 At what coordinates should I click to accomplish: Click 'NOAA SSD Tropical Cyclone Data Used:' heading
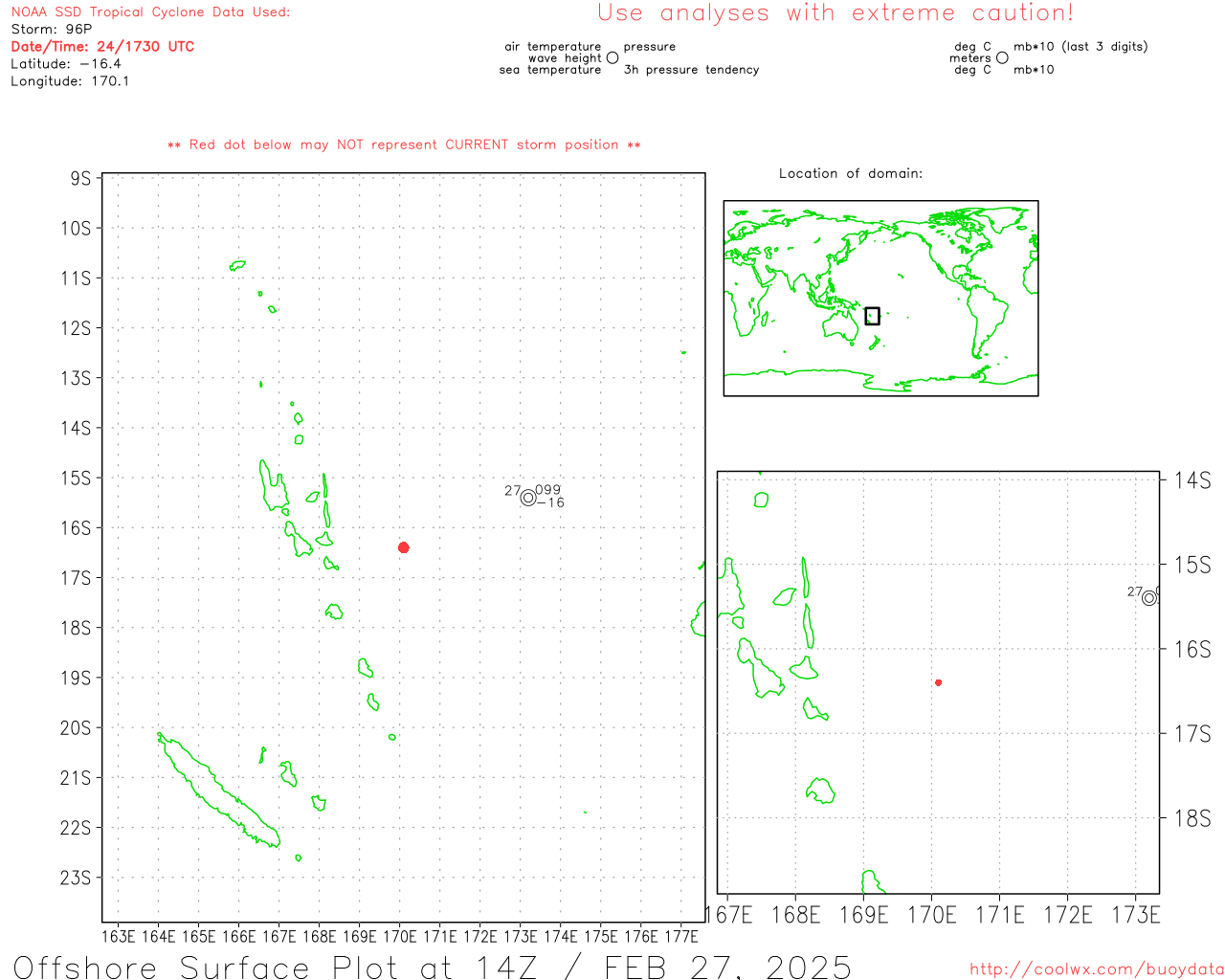pyautogui.click(x=150, y=12)
